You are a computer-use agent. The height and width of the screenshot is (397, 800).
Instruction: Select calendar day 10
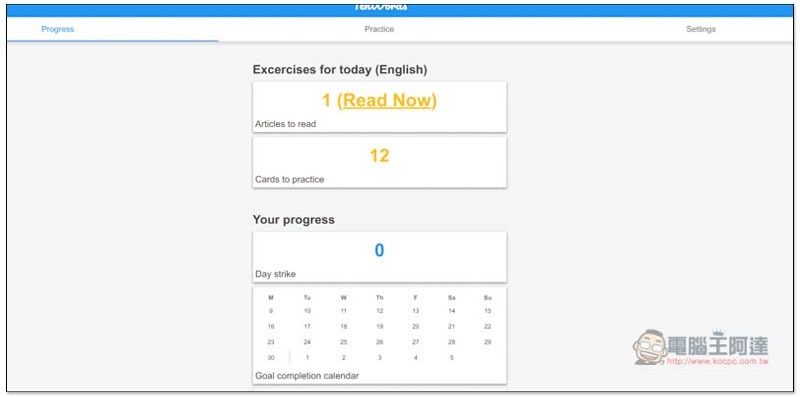(307, 311)
